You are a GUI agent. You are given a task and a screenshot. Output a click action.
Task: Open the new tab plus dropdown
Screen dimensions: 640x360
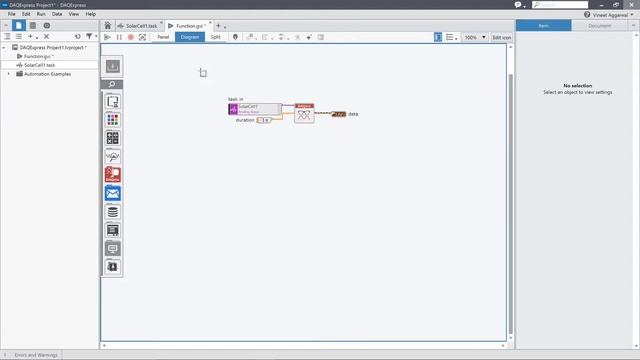[x=220, y=26]
